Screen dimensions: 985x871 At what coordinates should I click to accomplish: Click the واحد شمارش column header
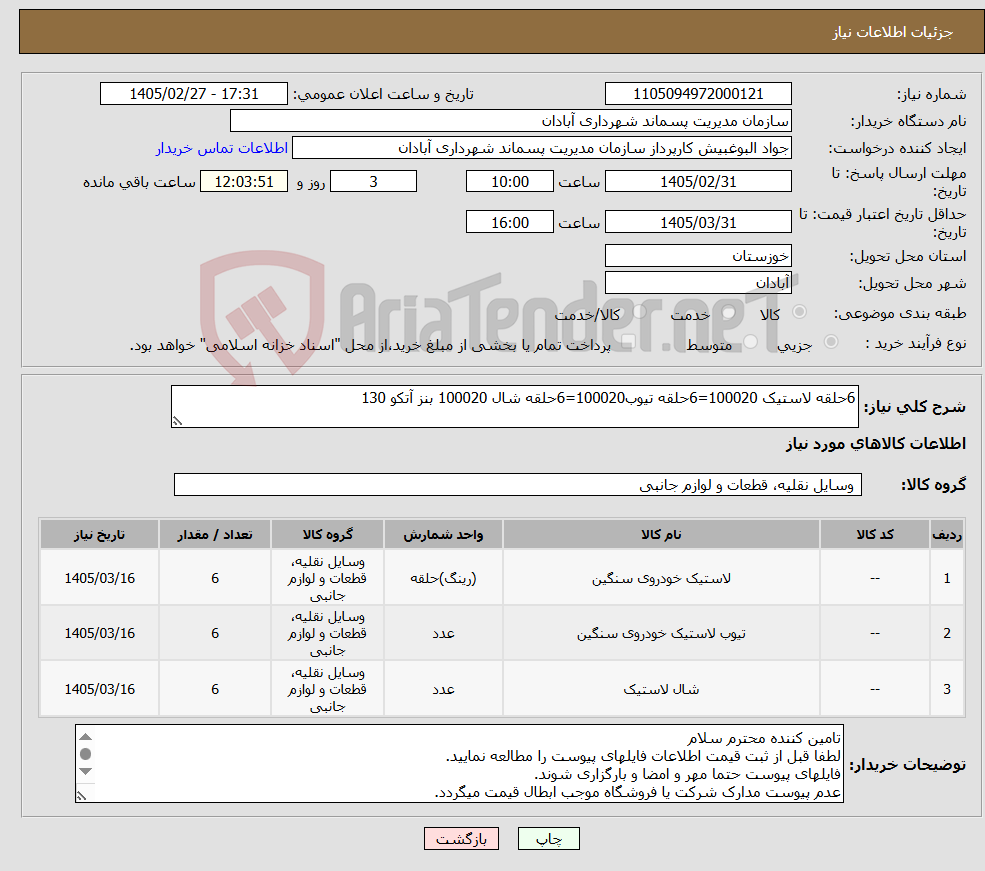click(443, 534)
